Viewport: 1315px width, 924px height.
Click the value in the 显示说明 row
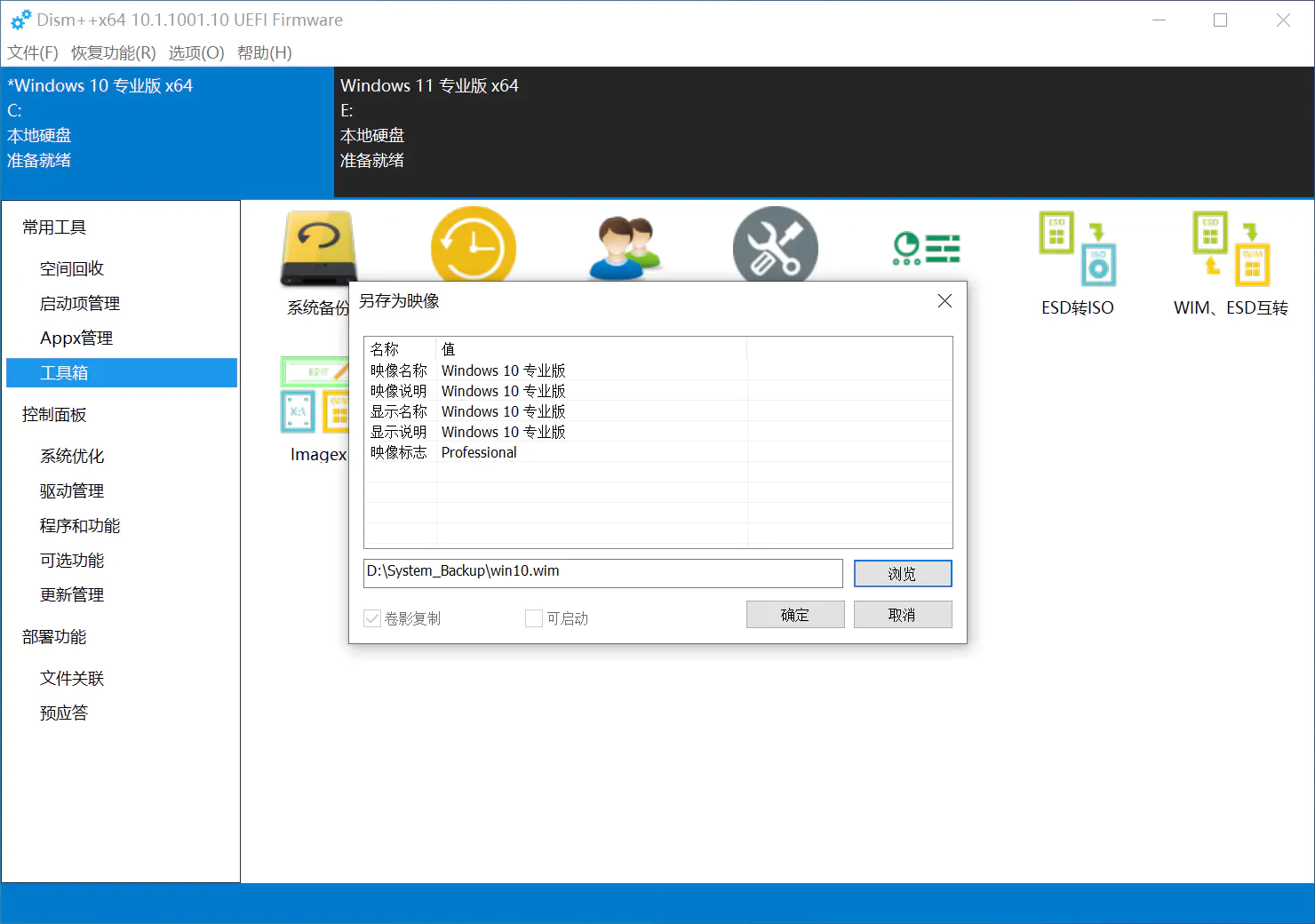504,432
